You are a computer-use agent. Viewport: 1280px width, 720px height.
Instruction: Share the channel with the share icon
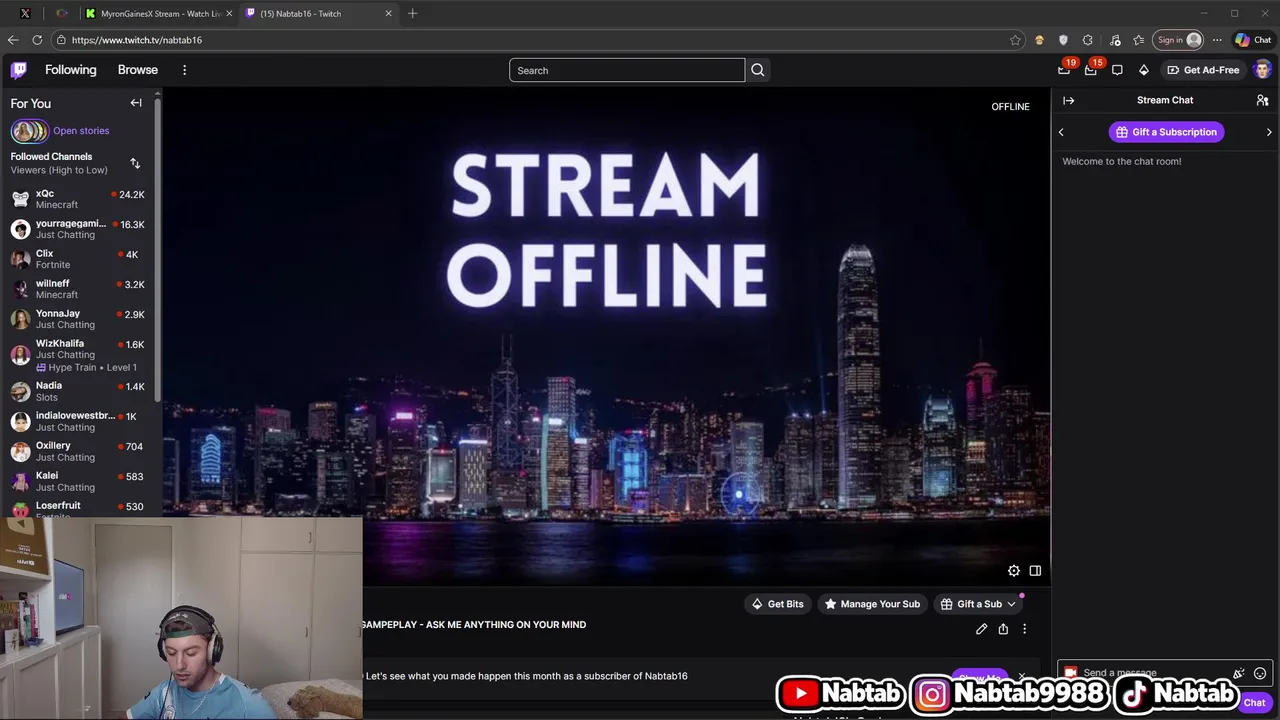coord(1003,629)
